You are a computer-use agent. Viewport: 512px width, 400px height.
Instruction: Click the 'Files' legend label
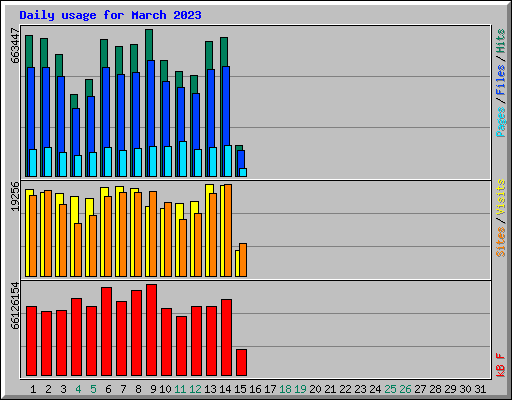click(x=500, y=80)
